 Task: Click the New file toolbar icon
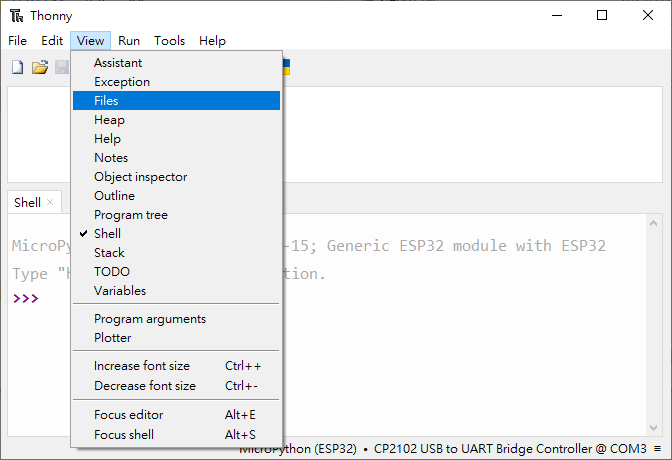point(18,67)
